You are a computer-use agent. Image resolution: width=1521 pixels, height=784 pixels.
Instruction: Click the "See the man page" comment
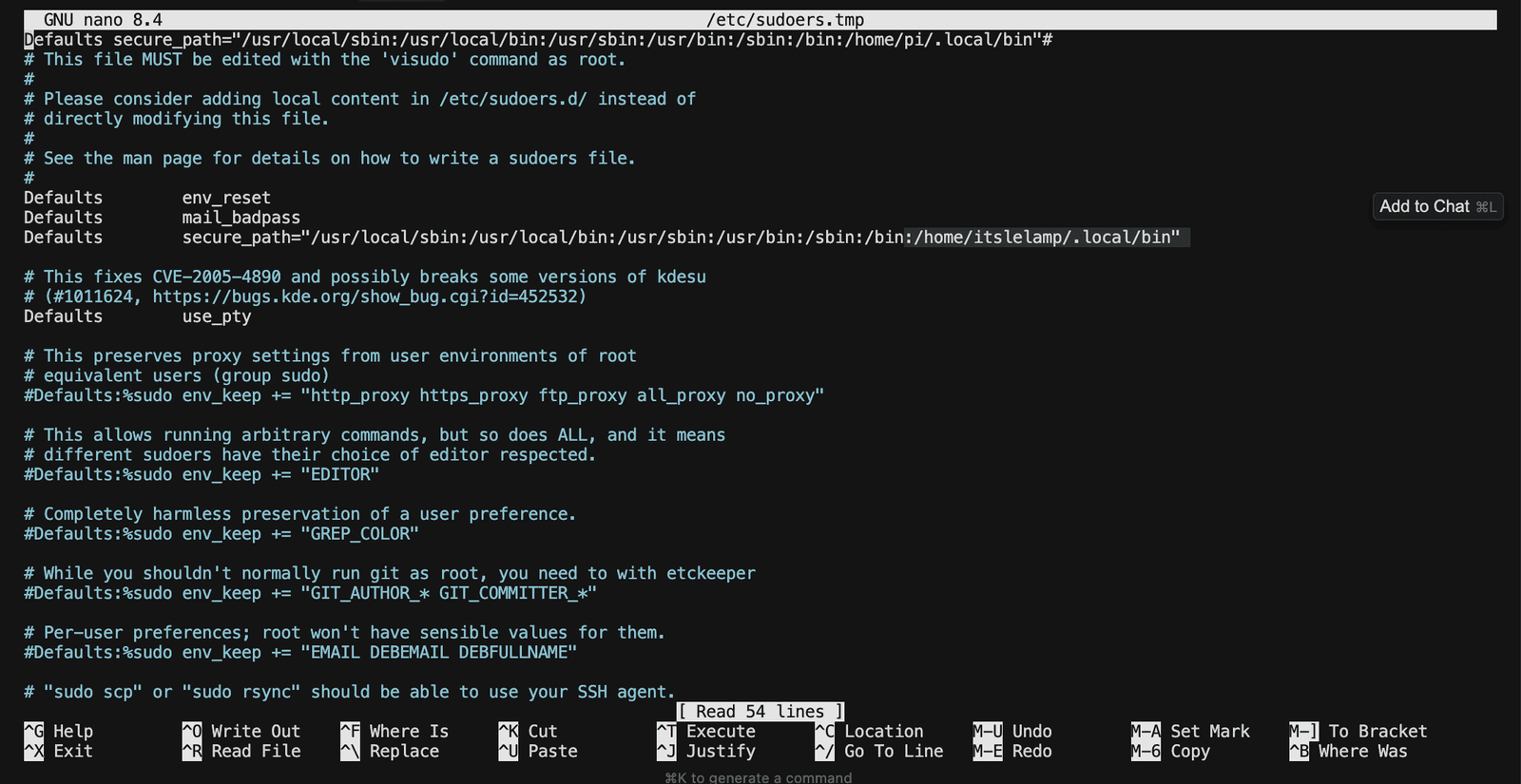click(330, 159)
